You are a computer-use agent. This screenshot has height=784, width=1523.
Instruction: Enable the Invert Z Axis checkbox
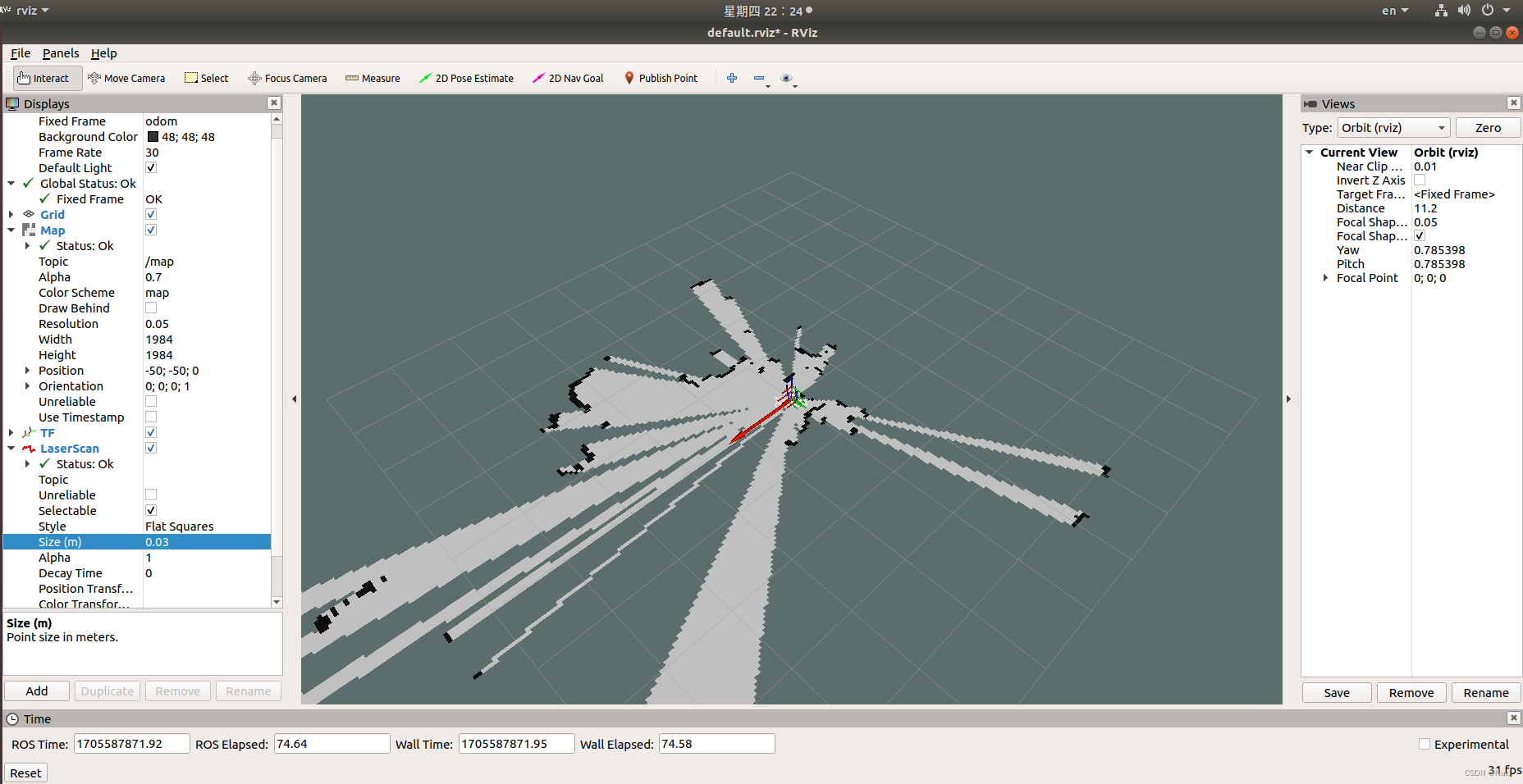1420,180
